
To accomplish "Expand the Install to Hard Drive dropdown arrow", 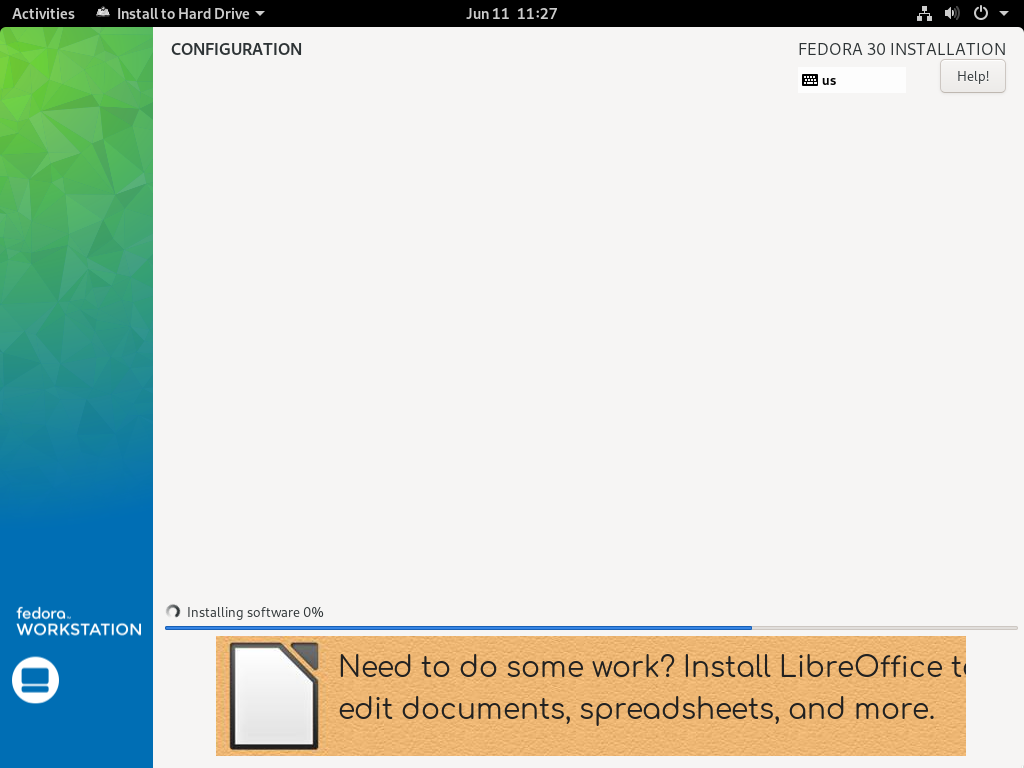I will [260, 13].
